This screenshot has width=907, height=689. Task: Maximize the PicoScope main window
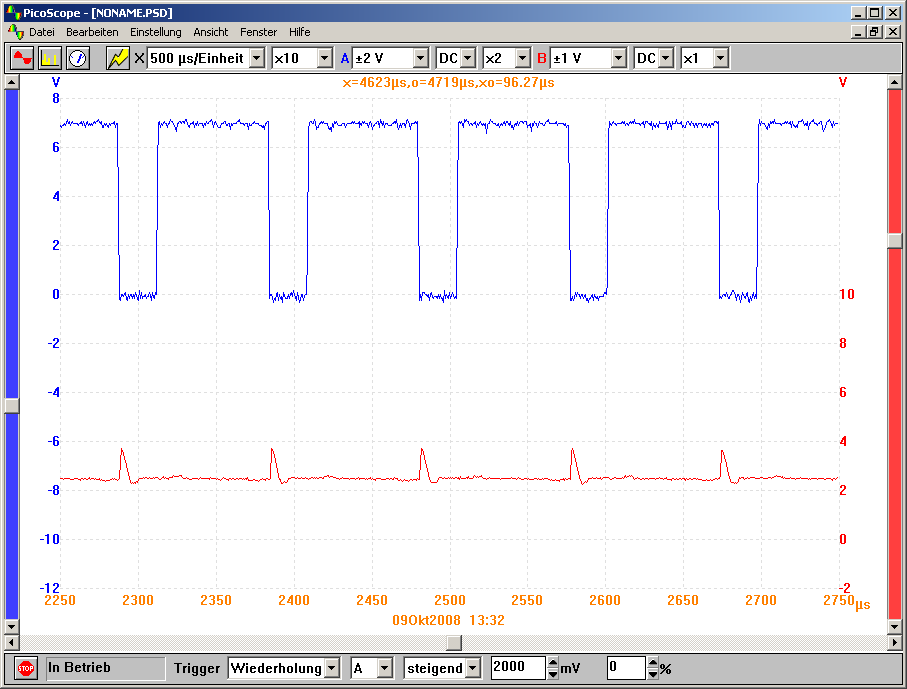click(875, 13)
